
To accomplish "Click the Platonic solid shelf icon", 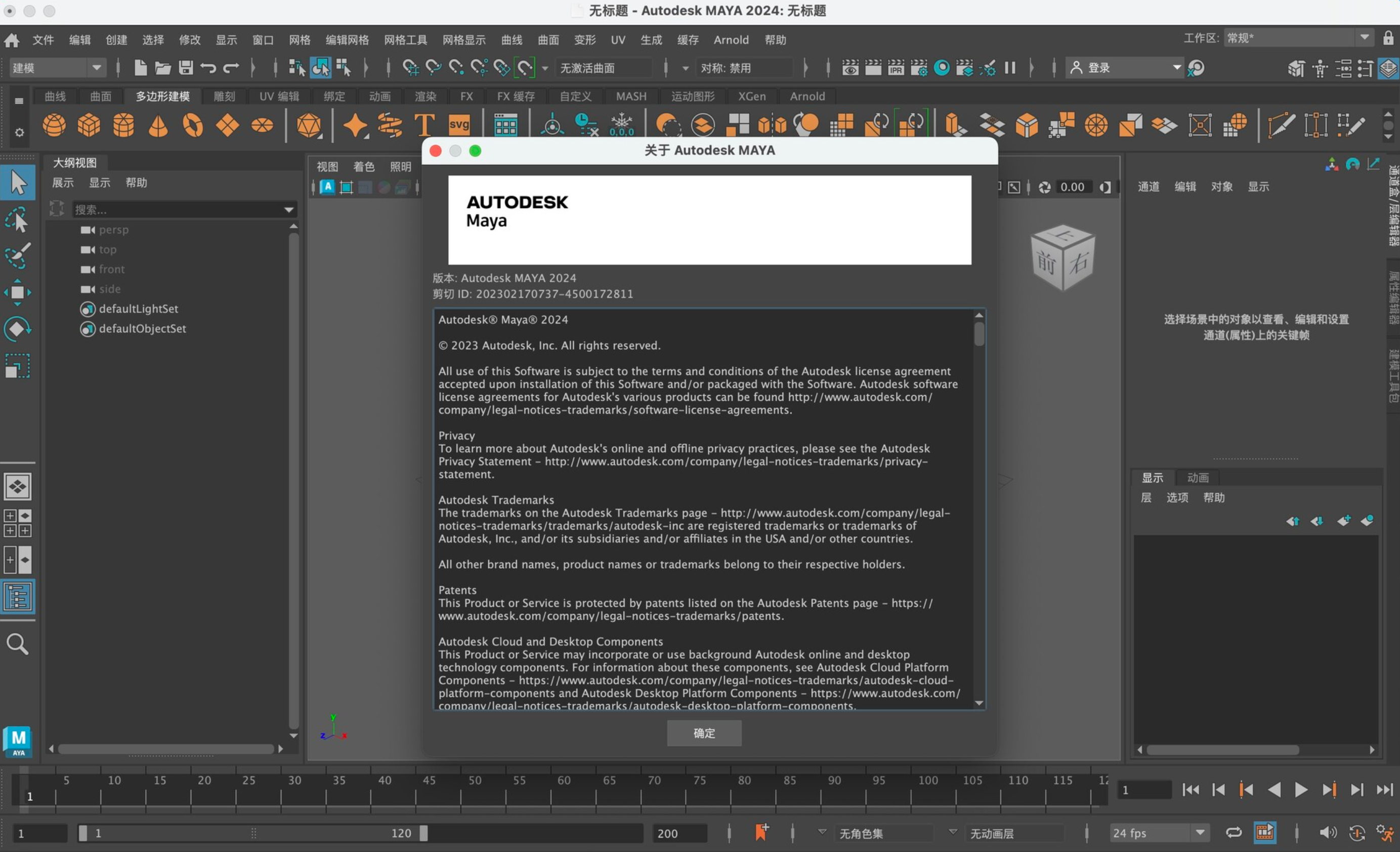I will 309,125.
